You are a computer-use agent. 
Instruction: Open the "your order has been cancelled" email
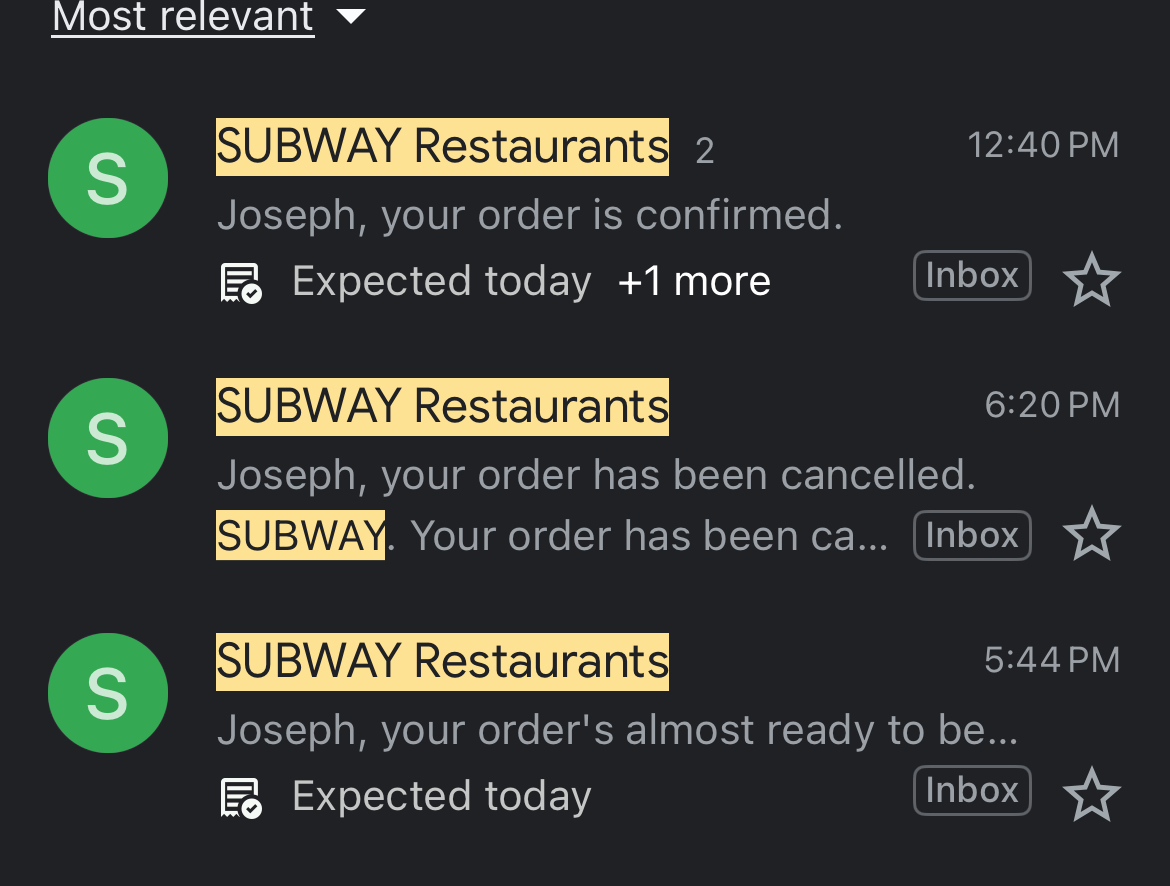(595, 475)
